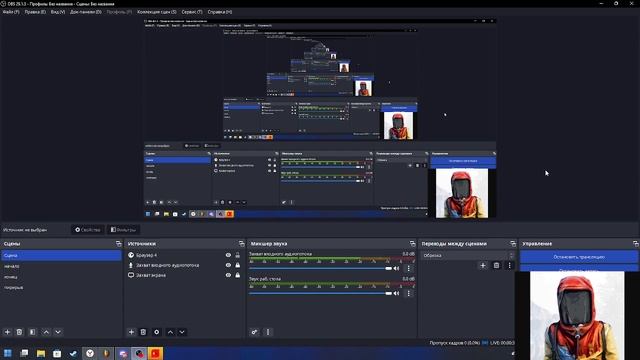This screenshot has width=640, height=360.
Task: Mute the Звук раб. стола speaker icon
Action: click(x=396, y=293)
